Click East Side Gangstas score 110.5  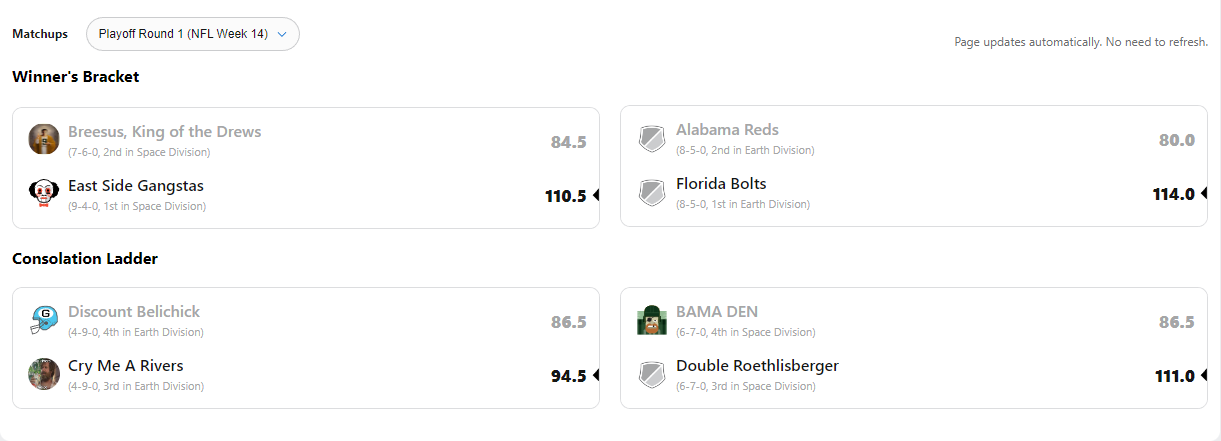565,196
